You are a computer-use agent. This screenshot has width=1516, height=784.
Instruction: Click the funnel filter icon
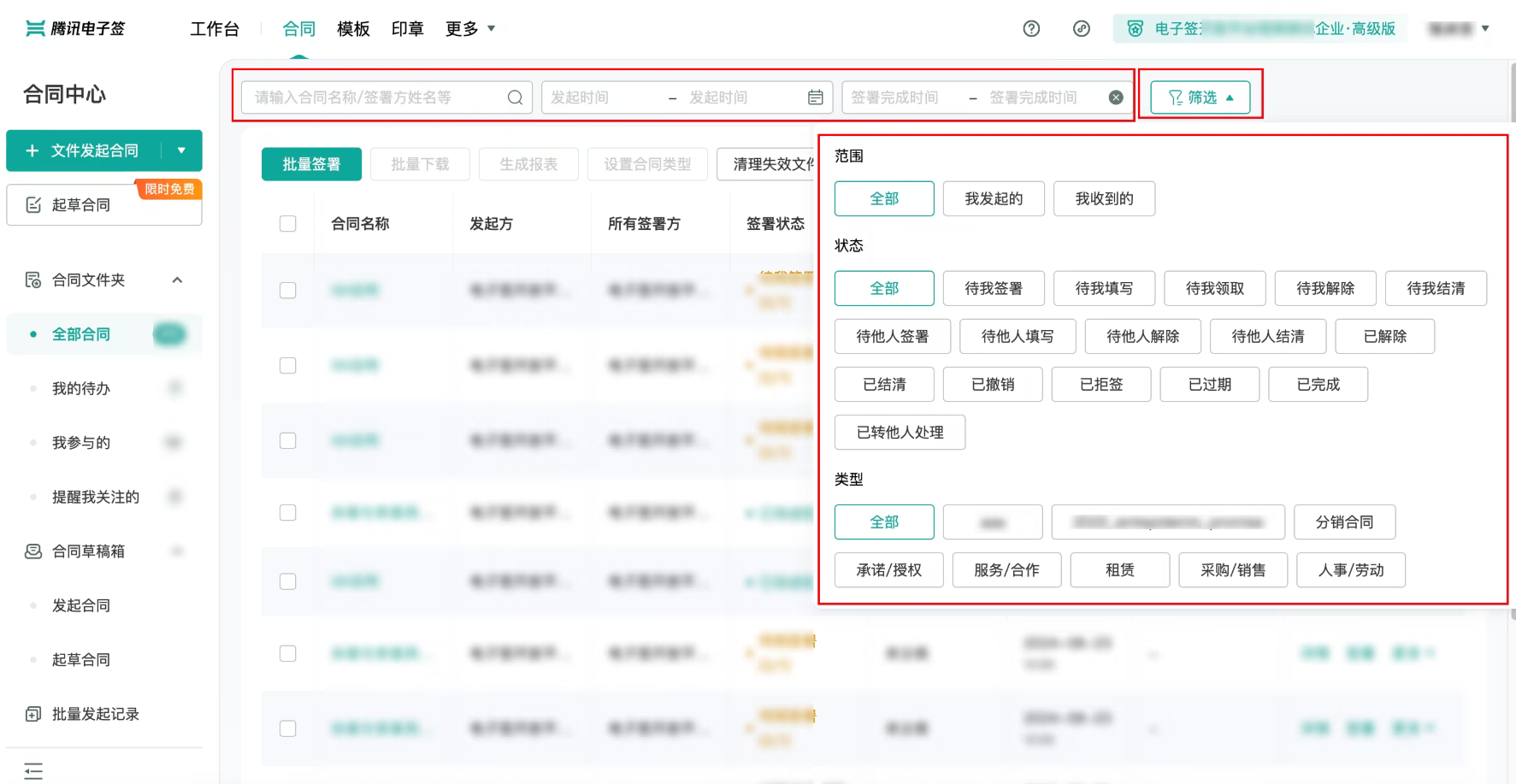[1176, 97]
